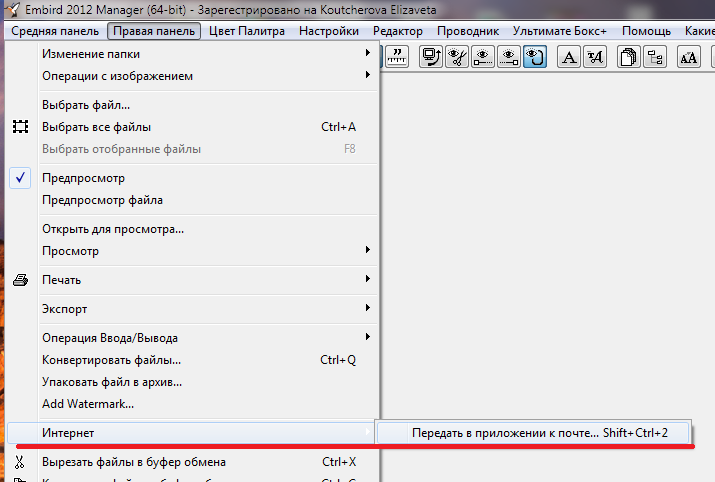
Task: Open the Проводник menu
Action: click(468, 31)
